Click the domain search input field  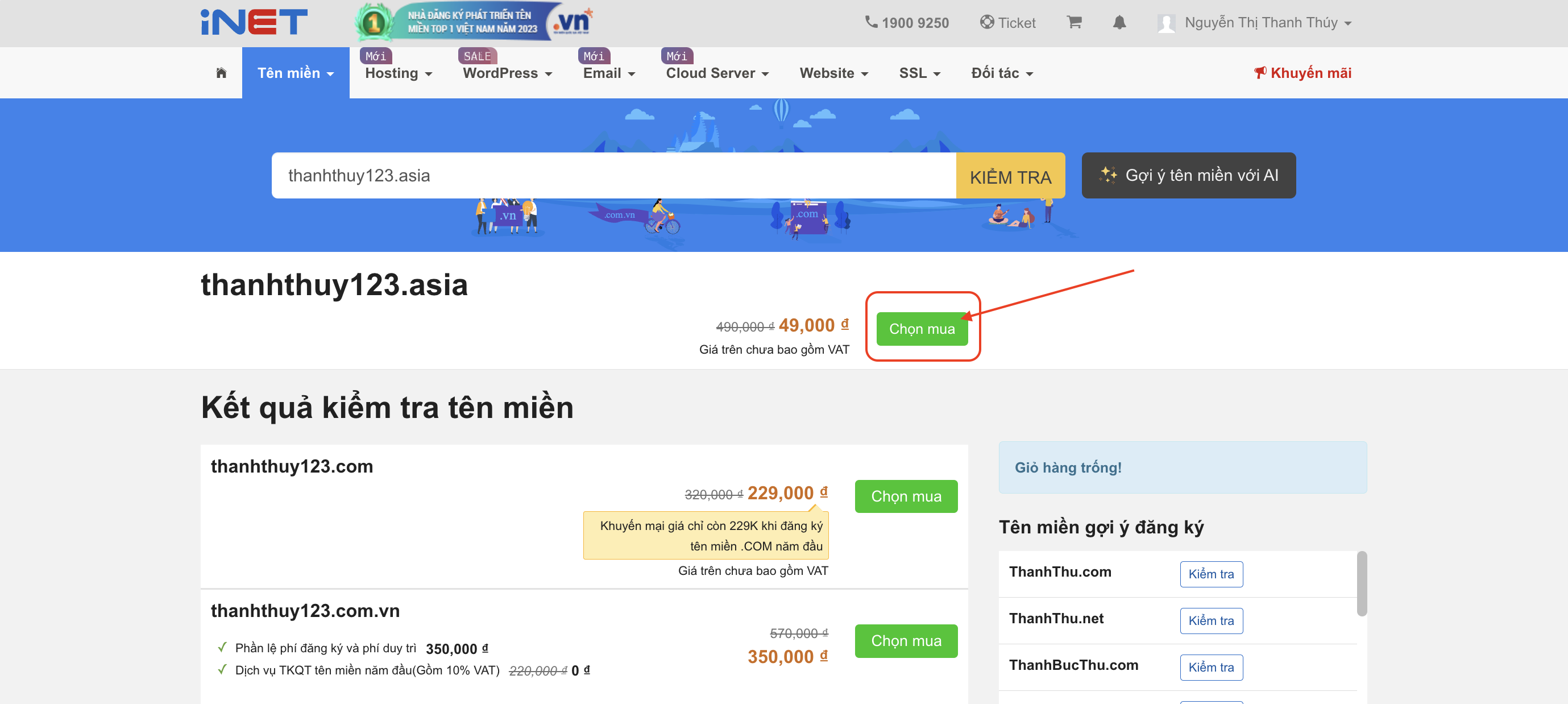613,175
